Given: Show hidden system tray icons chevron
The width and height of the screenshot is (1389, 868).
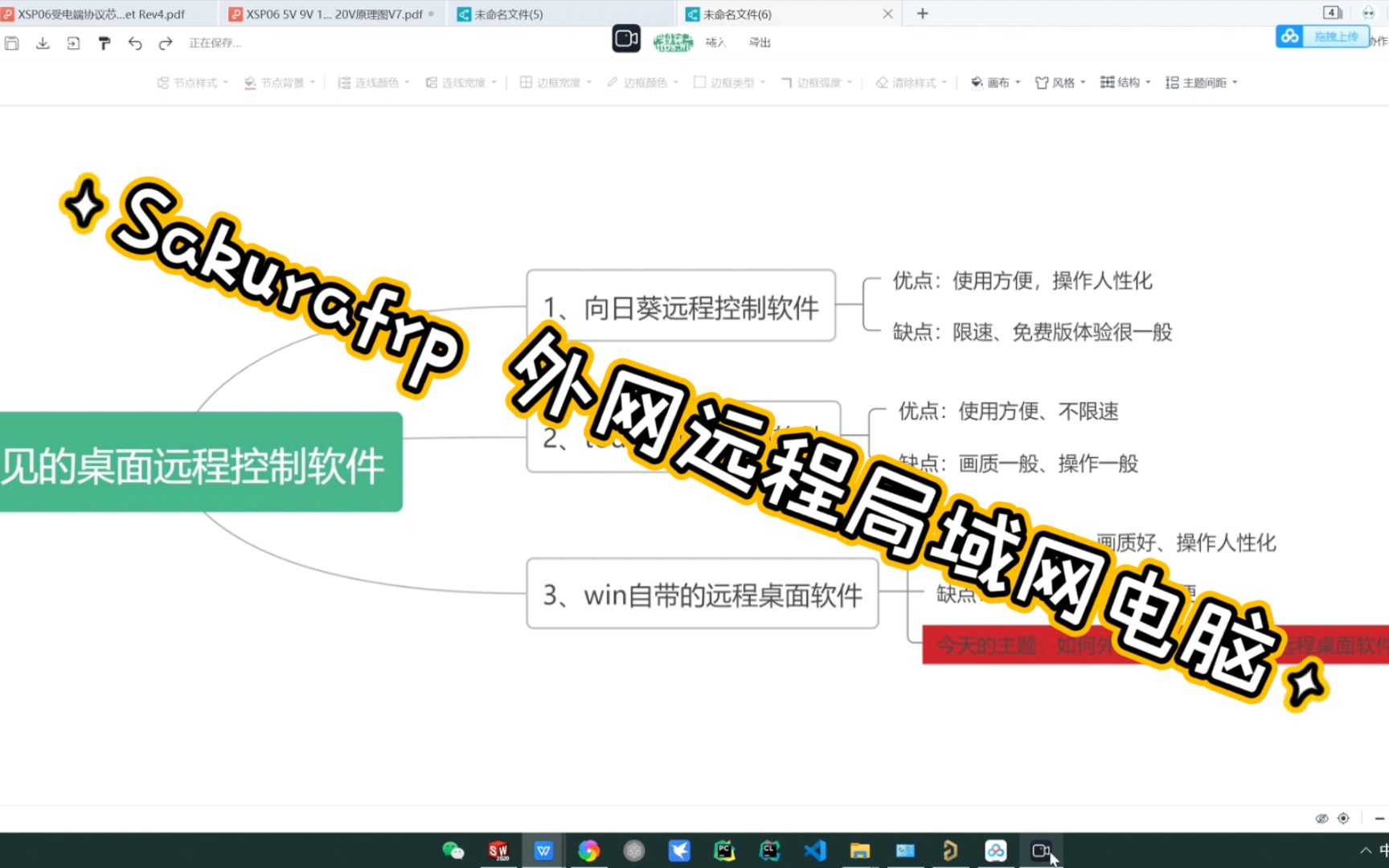Looking at the screenshot, I should pos(1366,850).
